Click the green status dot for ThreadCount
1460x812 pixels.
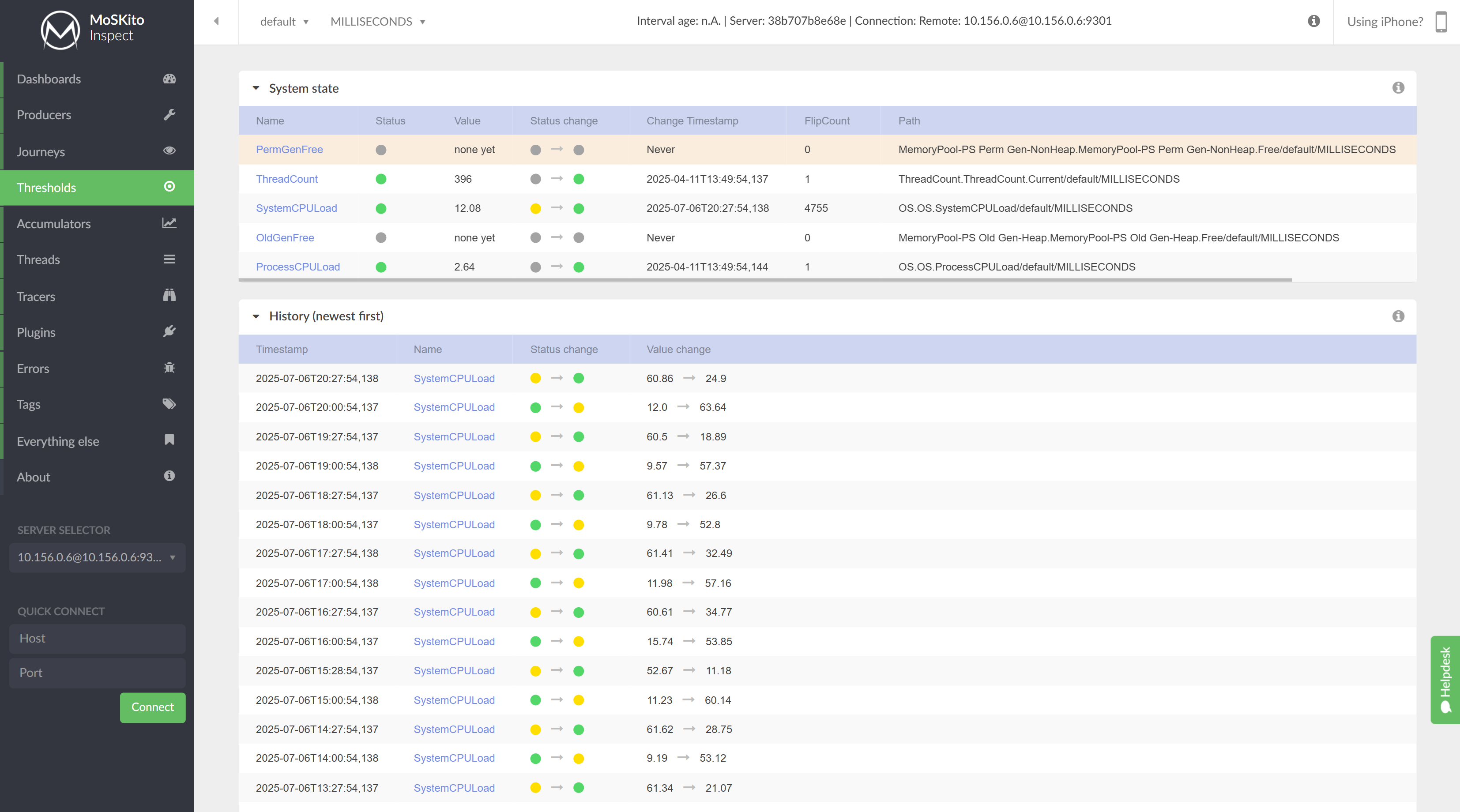tap(381, 178)
